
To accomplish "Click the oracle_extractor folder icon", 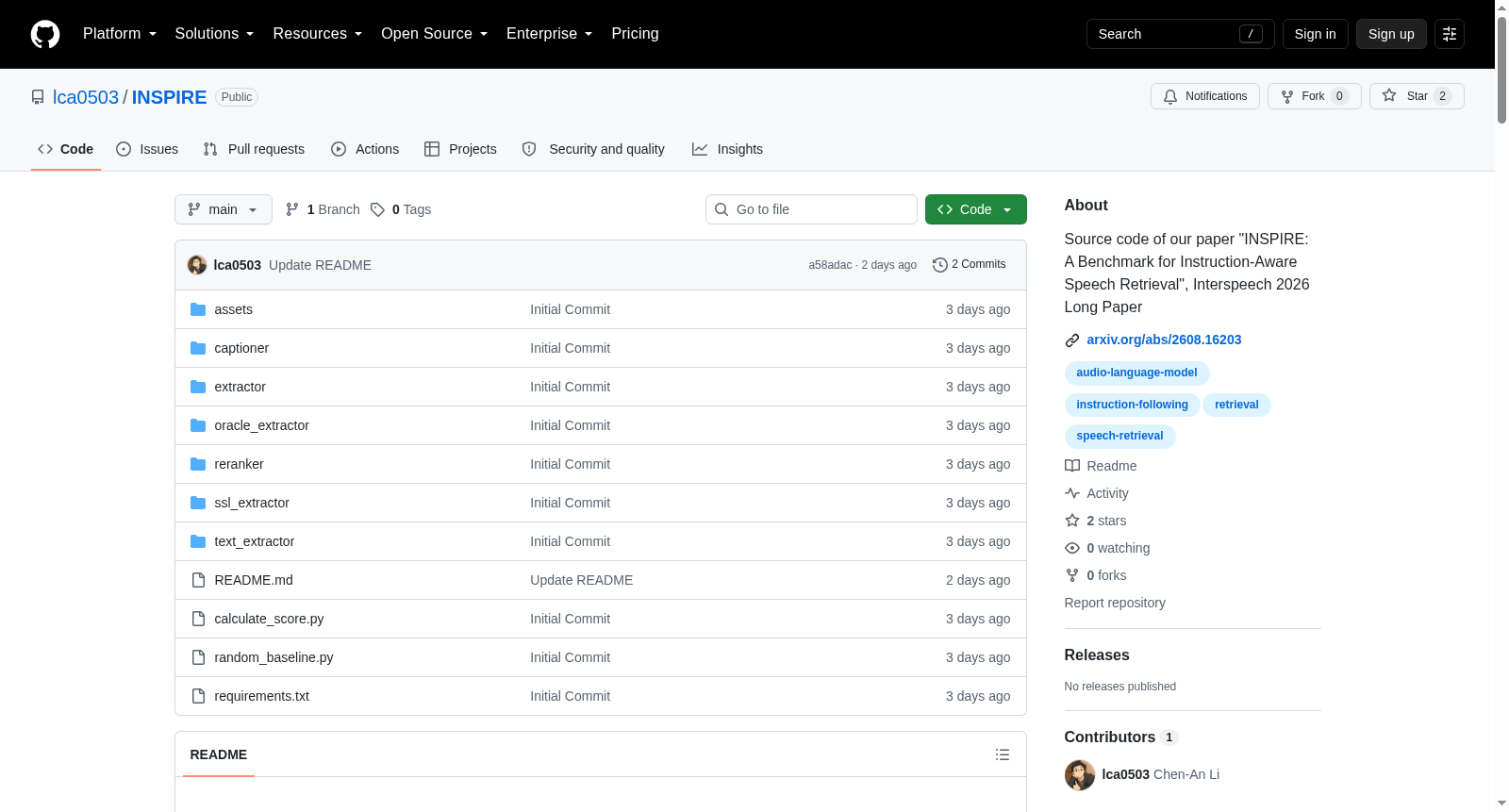I will pyautogui.click(x=198, y=425).
